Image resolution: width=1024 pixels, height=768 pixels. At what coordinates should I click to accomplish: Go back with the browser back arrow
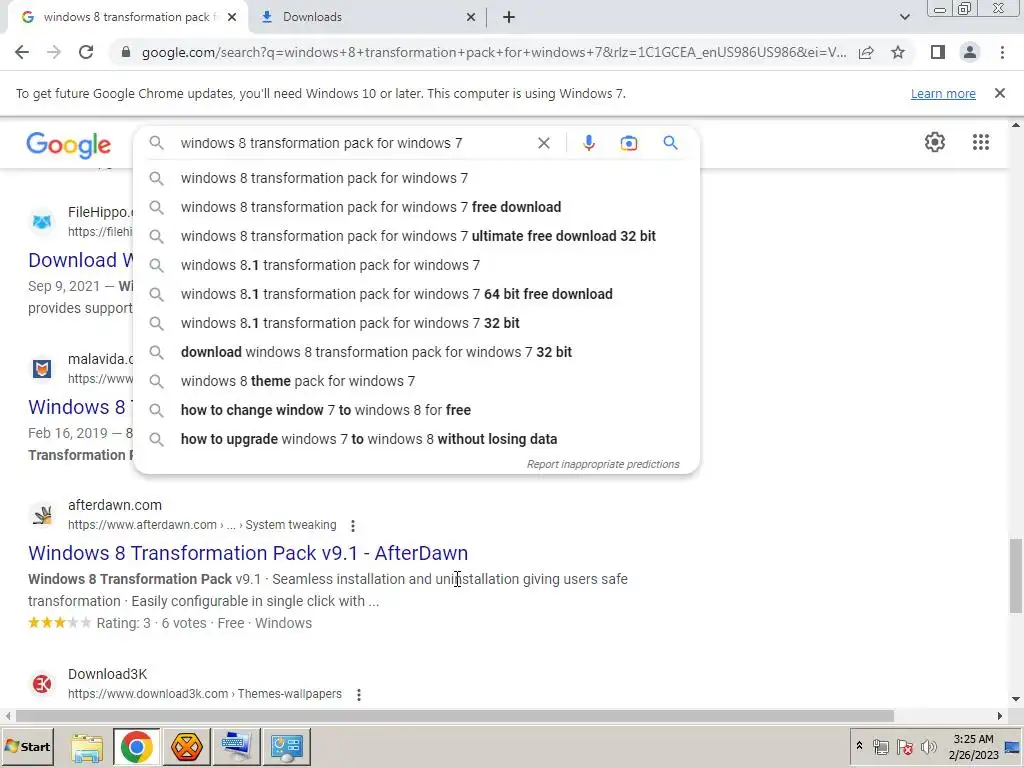(x=22, y=52)
